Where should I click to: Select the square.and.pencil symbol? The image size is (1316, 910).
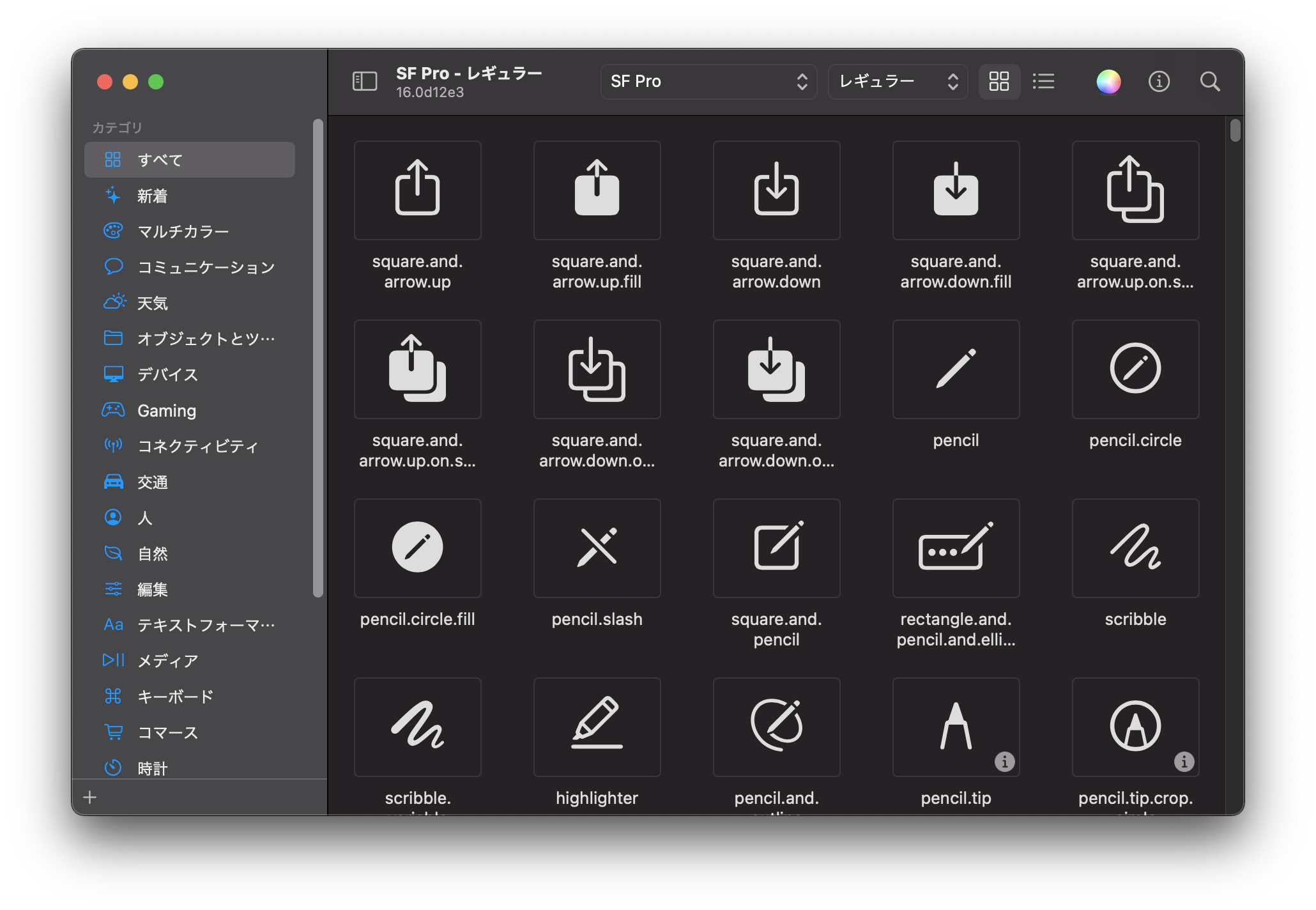776,548
